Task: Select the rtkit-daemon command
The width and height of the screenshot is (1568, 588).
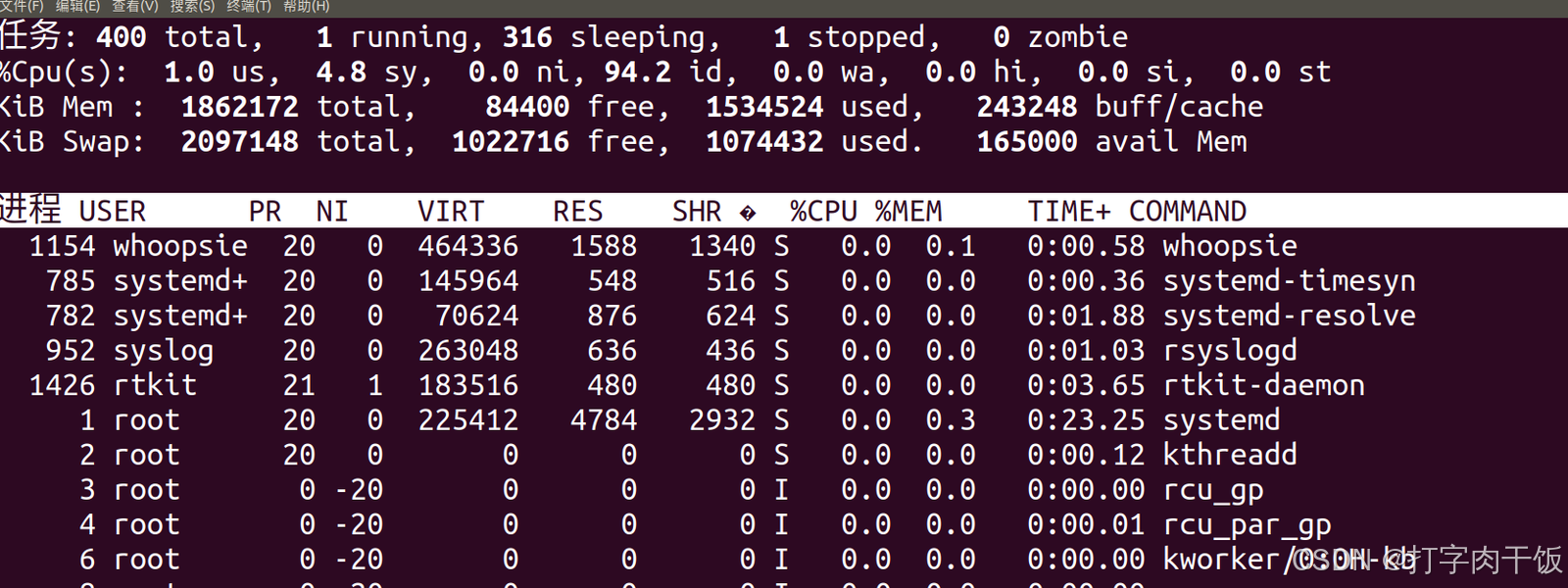Action: coord(1263,386)
